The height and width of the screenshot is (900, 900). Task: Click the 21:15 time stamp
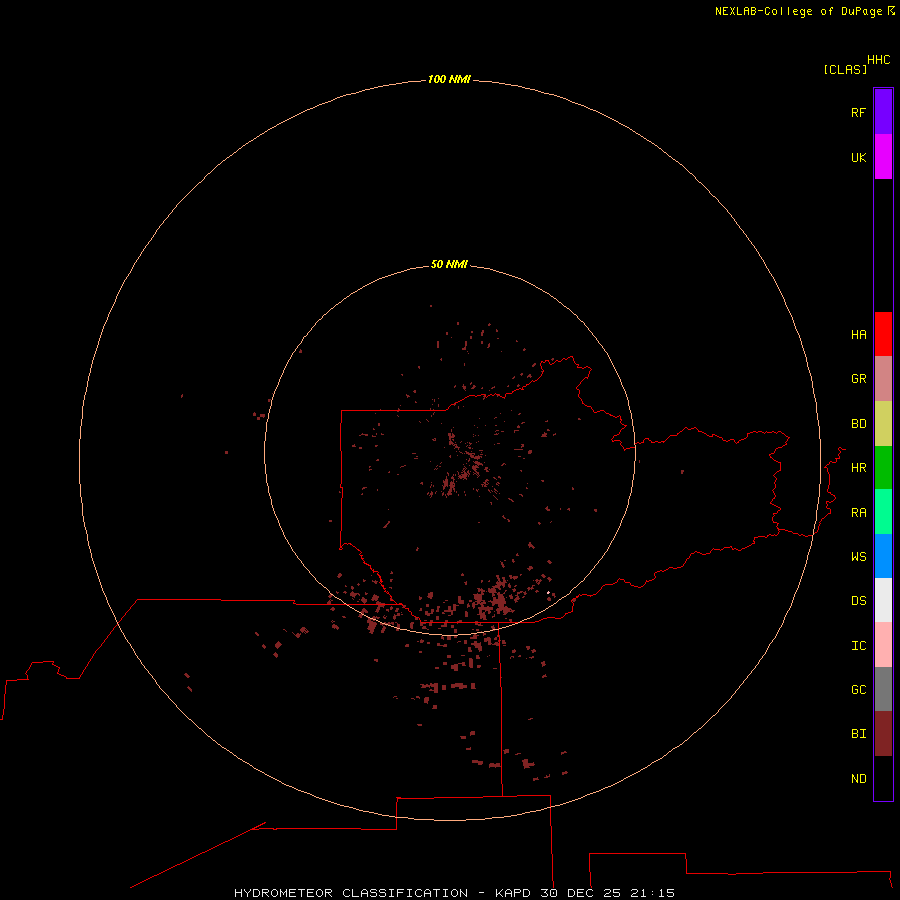pyautogui.click(x=652, y=893)
